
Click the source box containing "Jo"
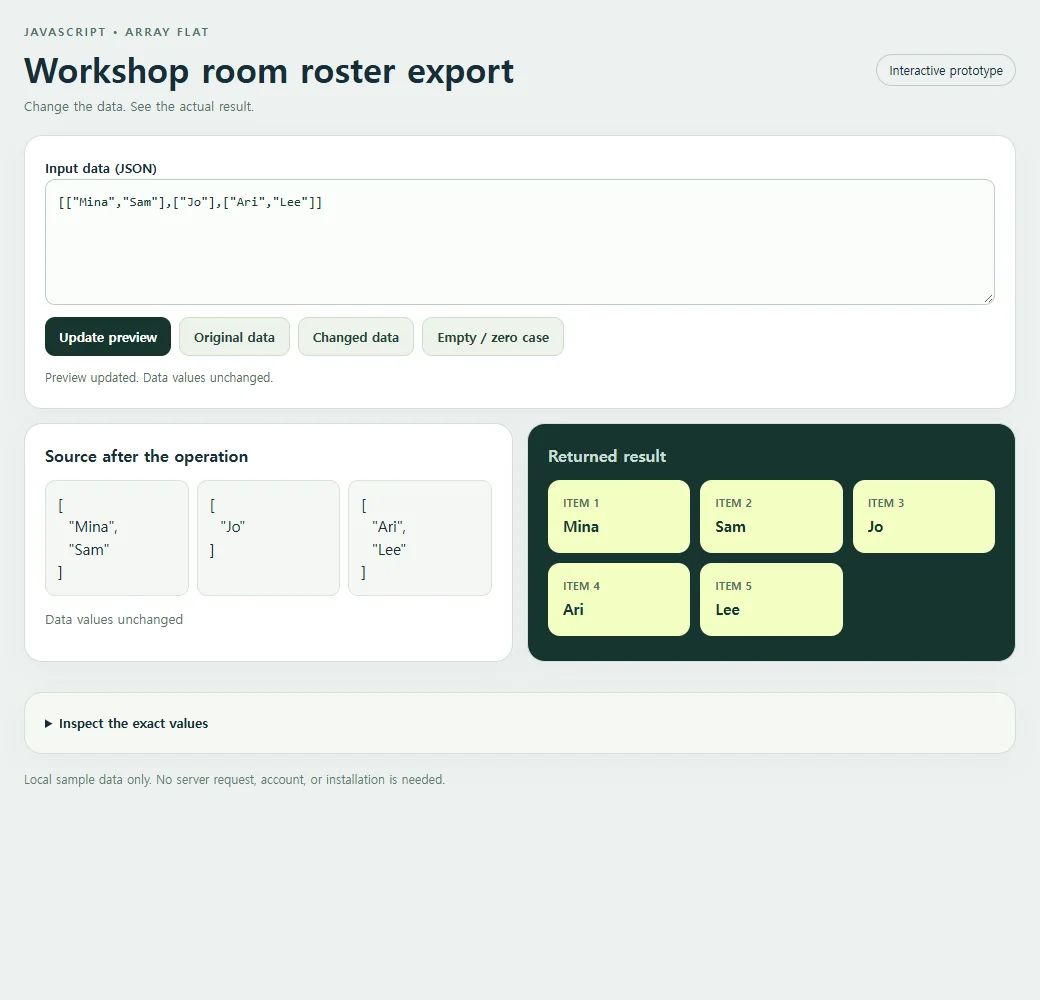tap(268, 538)
